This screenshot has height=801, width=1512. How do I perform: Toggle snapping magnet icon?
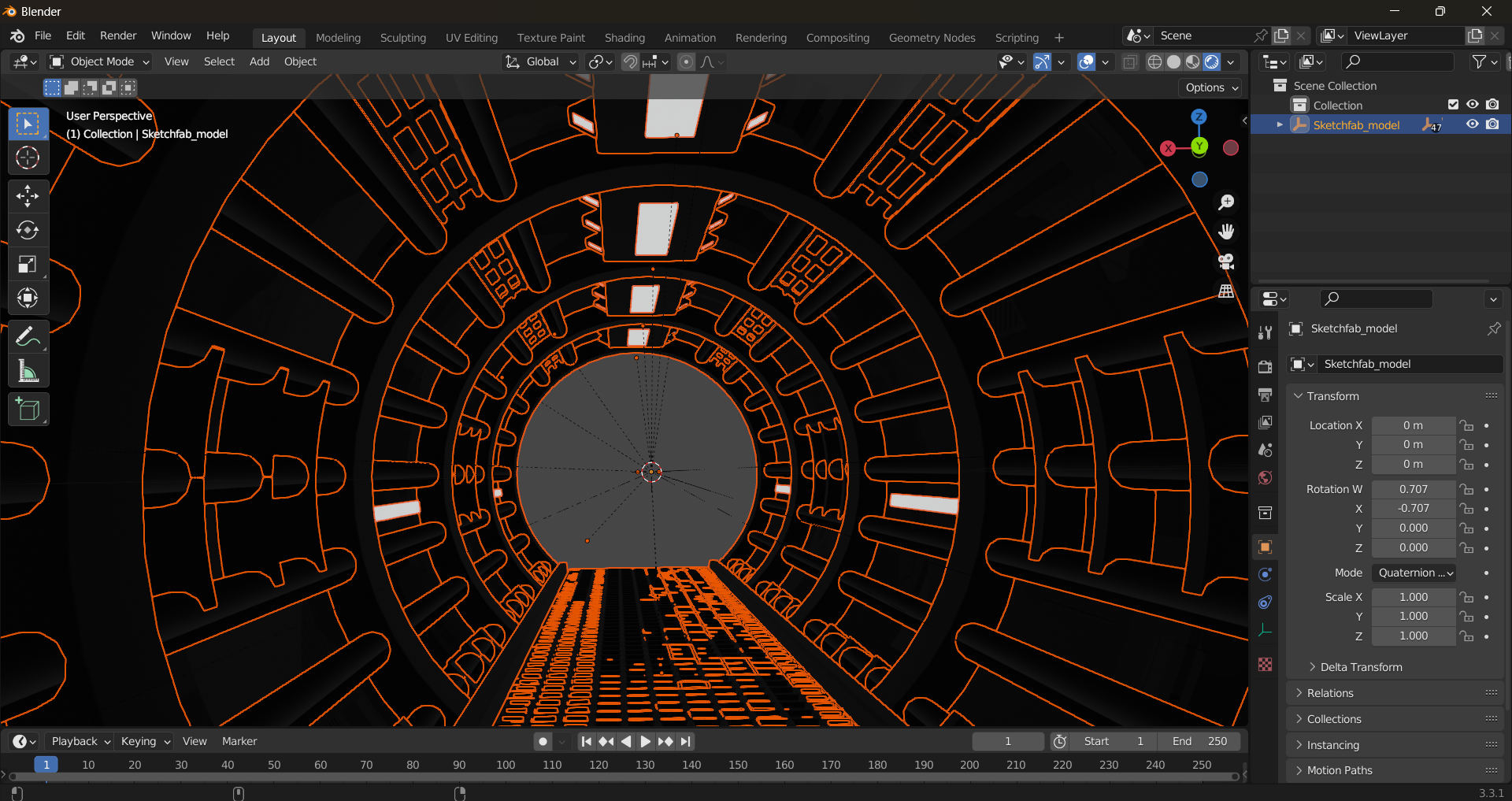tap(631, 61)
